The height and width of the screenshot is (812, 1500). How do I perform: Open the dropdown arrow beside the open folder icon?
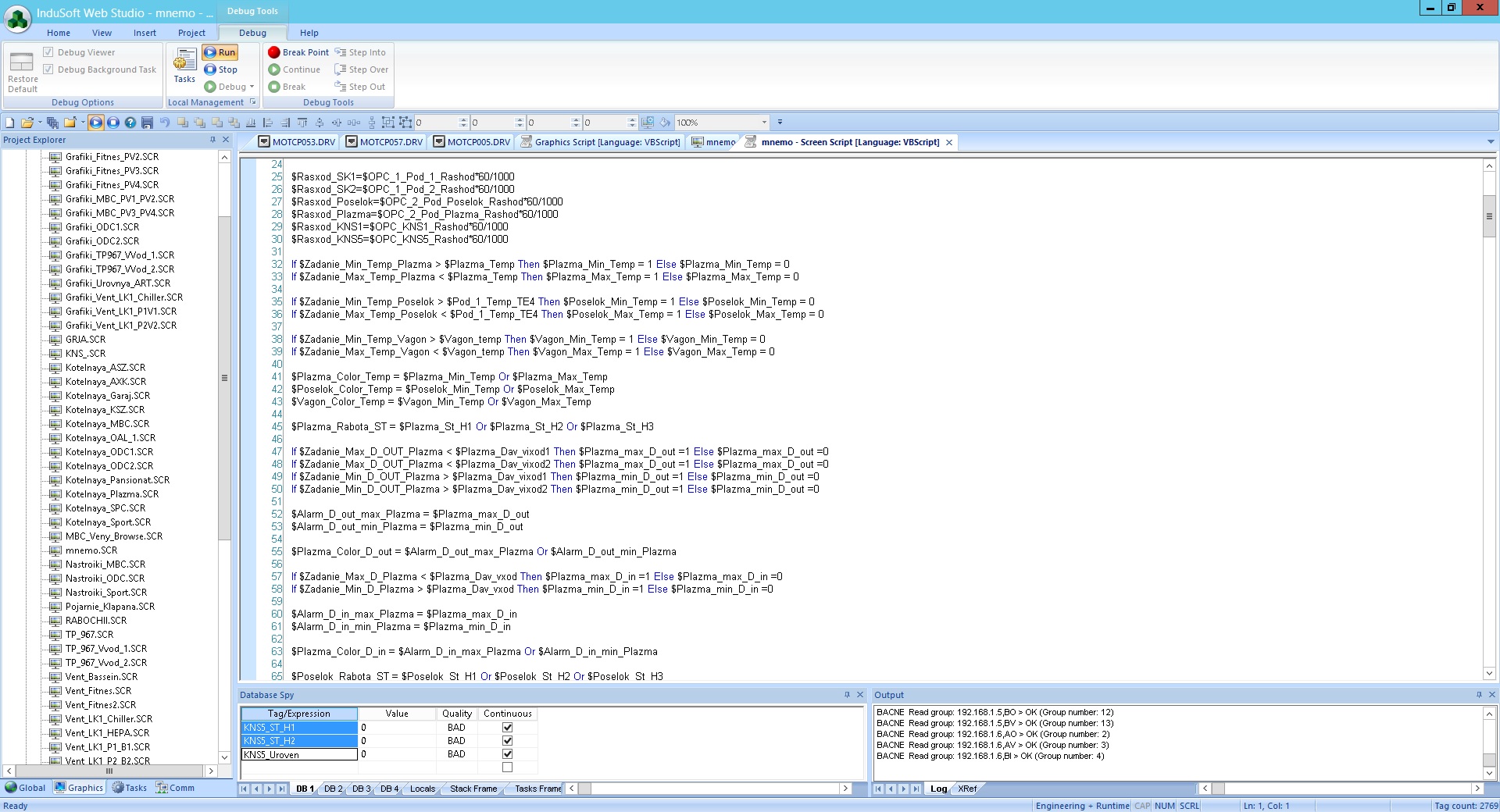pos(40,123)
